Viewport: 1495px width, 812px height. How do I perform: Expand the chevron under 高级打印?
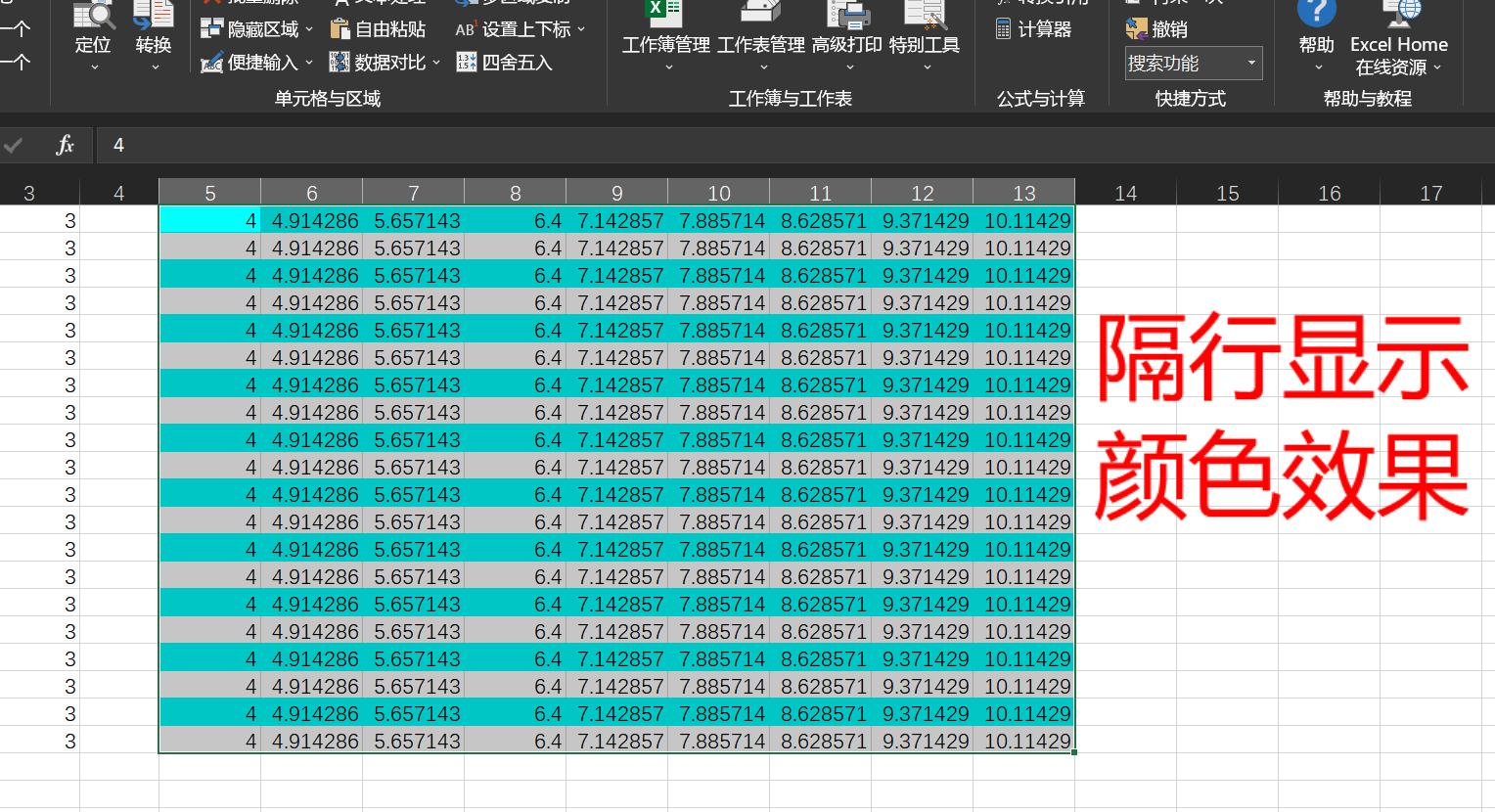[849, 68]
